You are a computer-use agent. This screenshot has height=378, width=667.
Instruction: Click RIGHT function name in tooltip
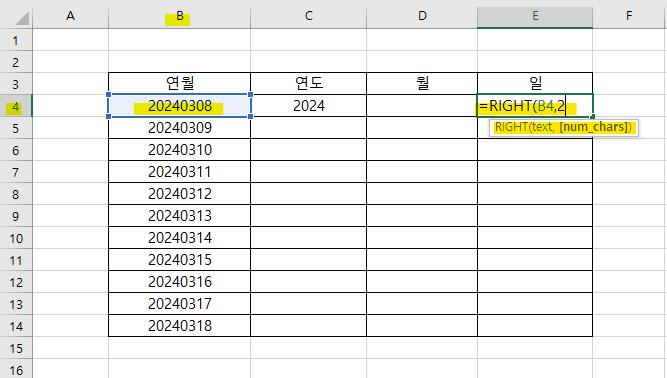click(511, 127)
